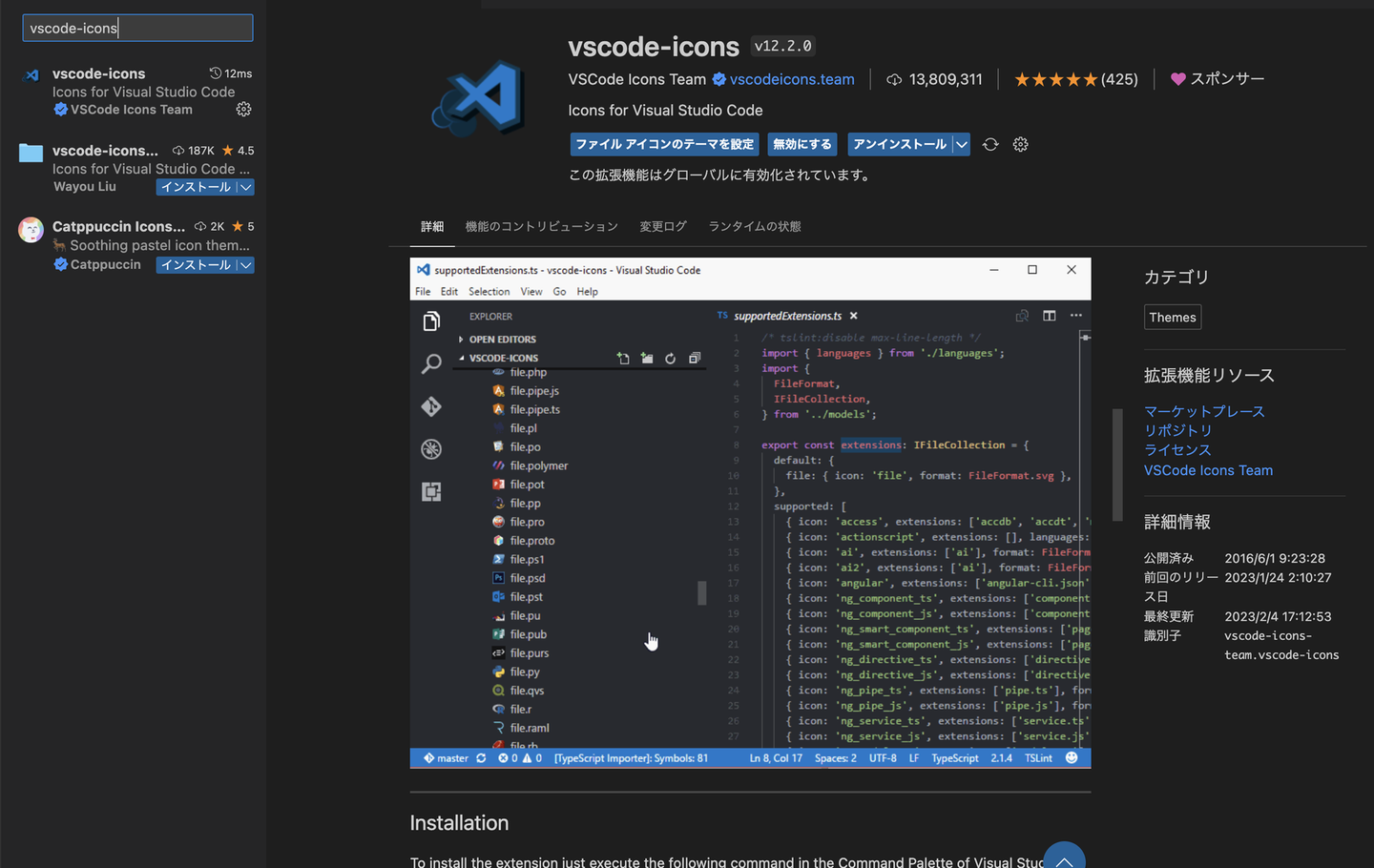The height and width of the screenshot is (868, 1374).
Task: Select the vscode-icons result by VSCode Icons Team
Action: coord(134,92)
